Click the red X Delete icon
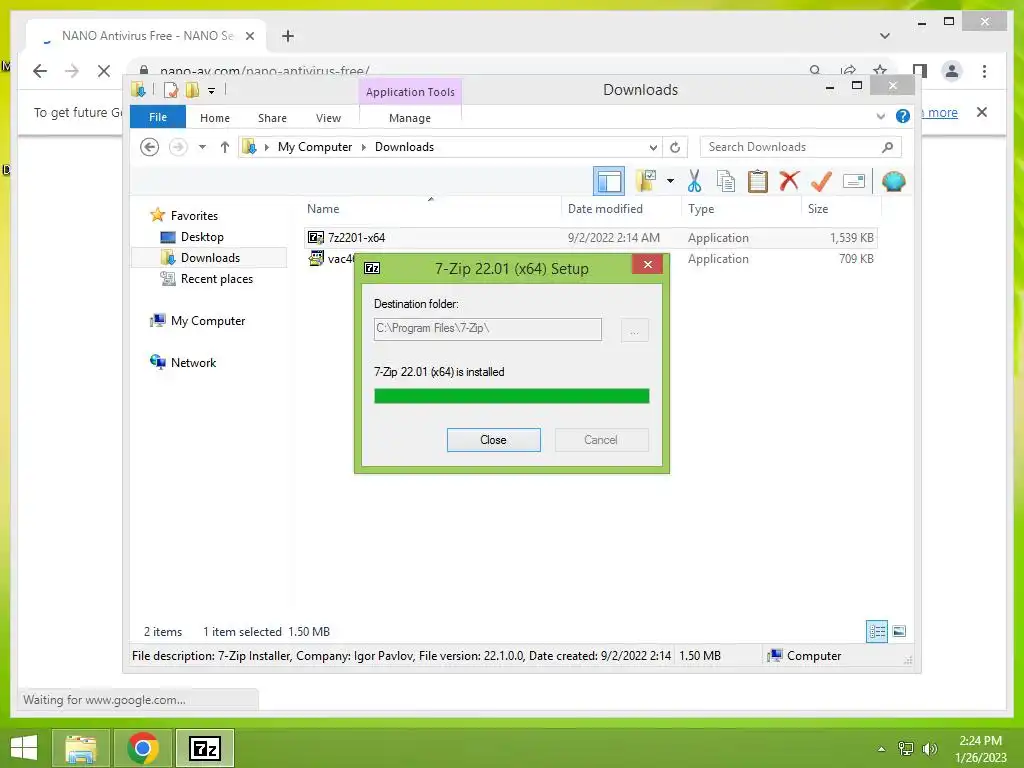This screenshot has height=768, width=1024. [789, 180]
